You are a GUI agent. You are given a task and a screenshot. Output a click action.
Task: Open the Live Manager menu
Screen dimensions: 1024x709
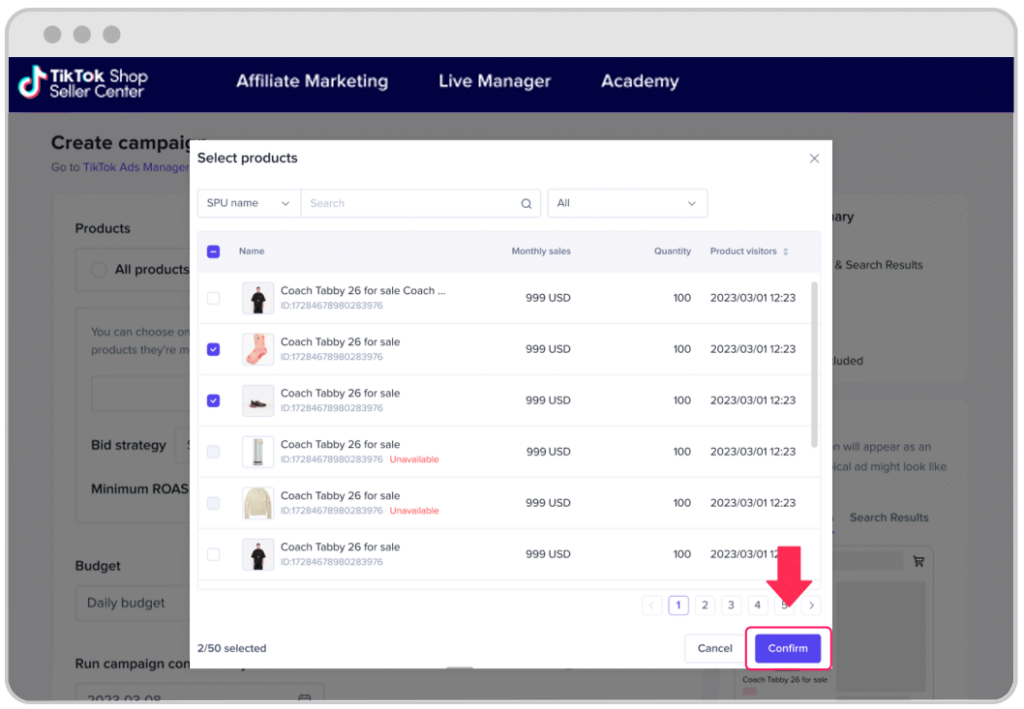494,81
